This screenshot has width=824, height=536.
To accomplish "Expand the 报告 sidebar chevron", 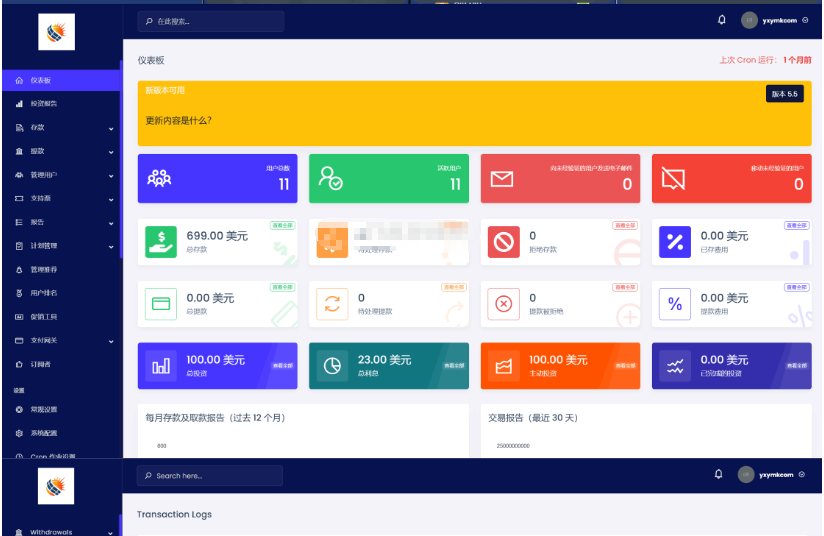I will pyautogui.click(x=111, y=223).
